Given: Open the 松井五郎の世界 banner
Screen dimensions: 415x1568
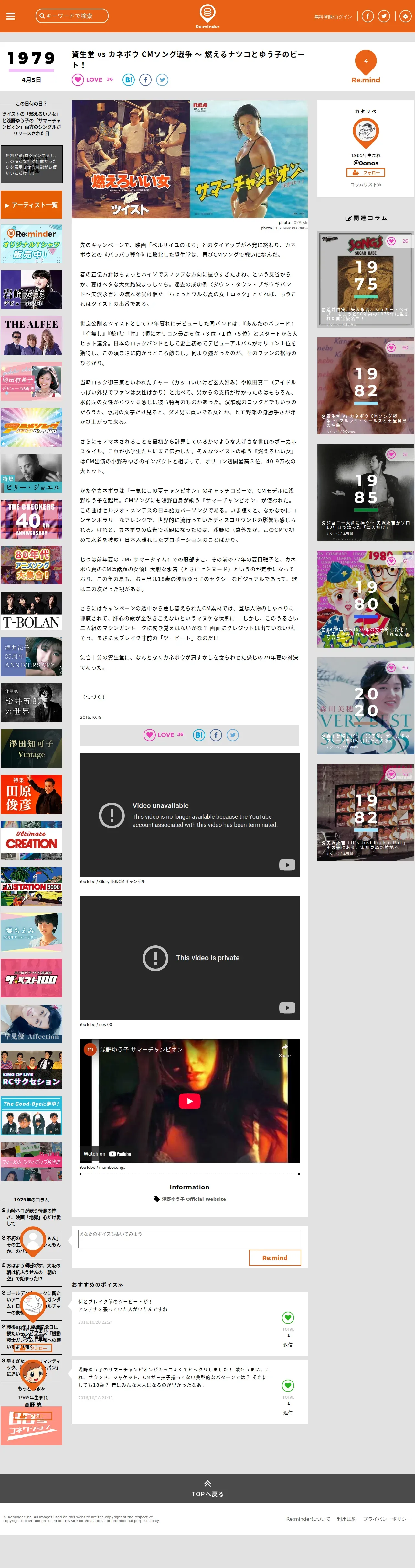Looking at the screenshot, I should tap(31, 702).
